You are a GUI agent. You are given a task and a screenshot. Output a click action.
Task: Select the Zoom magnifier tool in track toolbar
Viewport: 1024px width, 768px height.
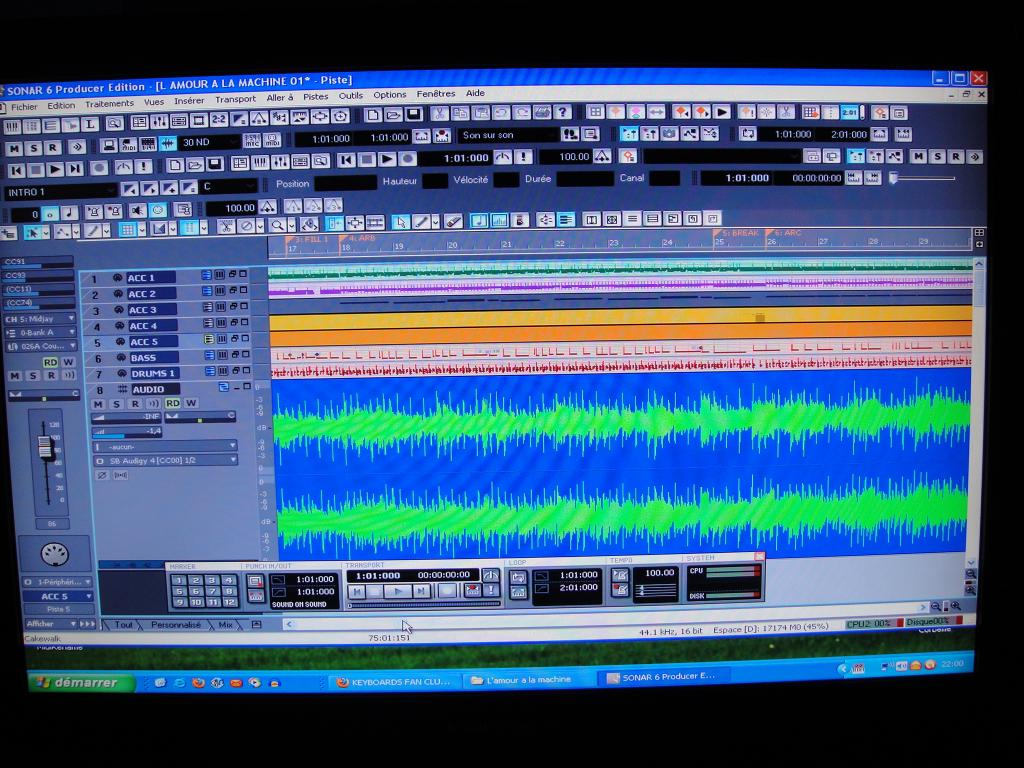coord(277,226)
